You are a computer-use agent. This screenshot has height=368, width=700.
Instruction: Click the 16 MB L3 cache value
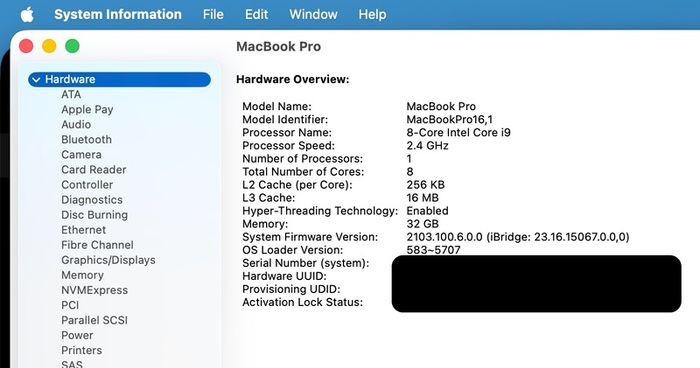coord(422,198)
